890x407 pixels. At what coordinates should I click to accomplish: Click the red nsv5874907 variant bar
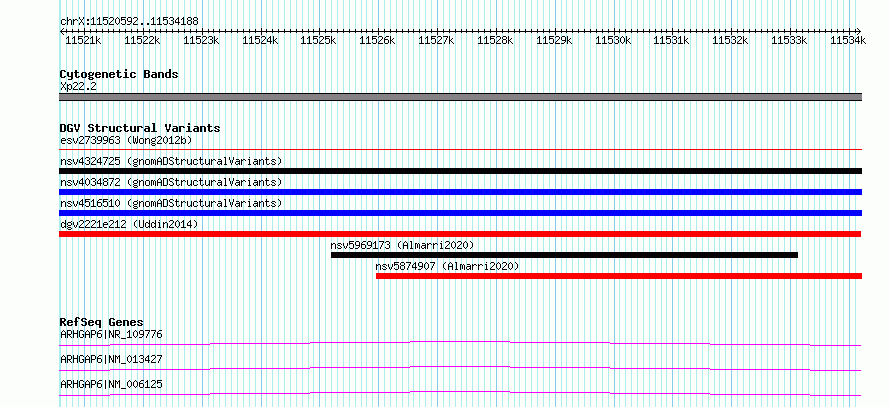[x=619, y=276]
